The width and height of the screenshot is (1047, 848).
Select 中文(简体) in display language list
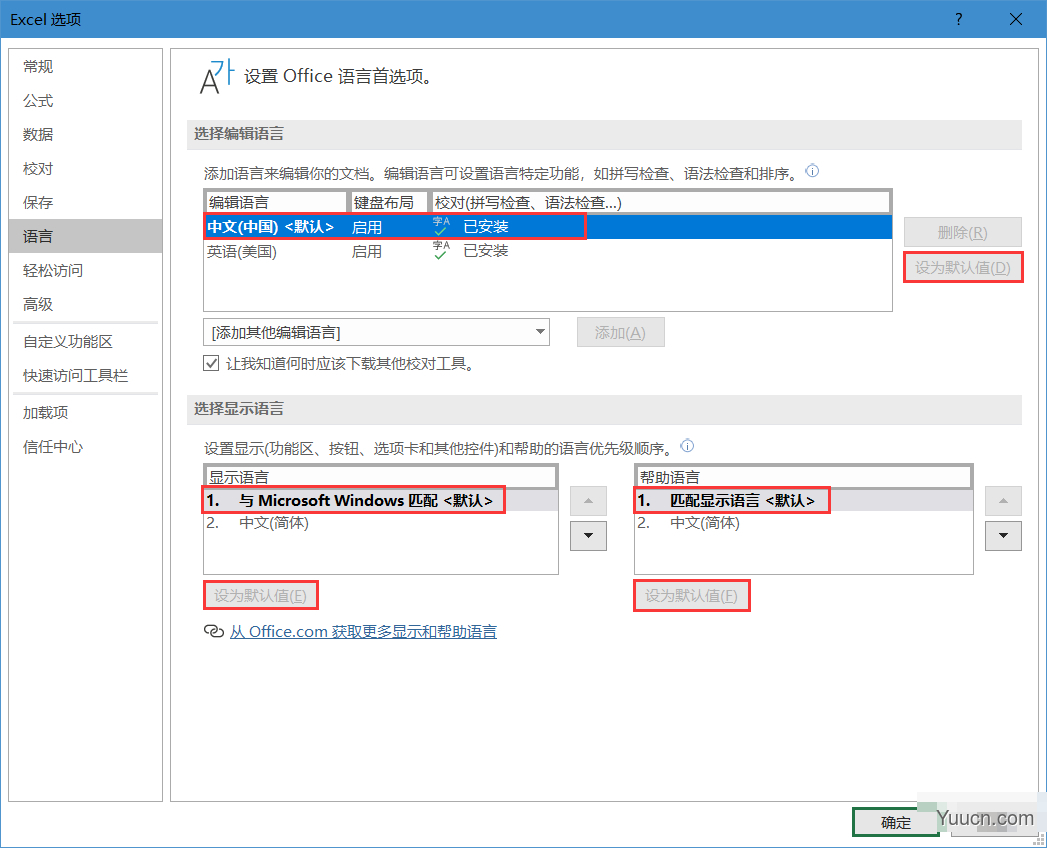coord(381,523)
